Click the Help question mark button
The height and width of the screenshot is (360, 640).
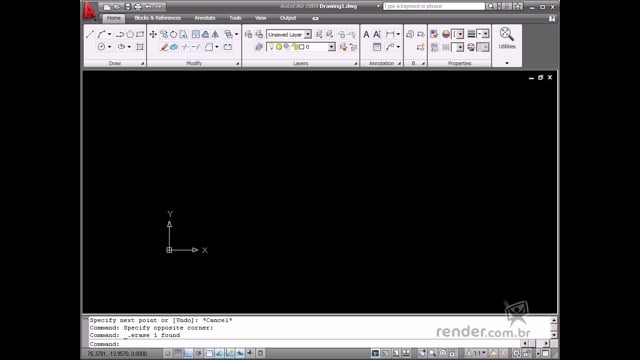click(552, 18)
